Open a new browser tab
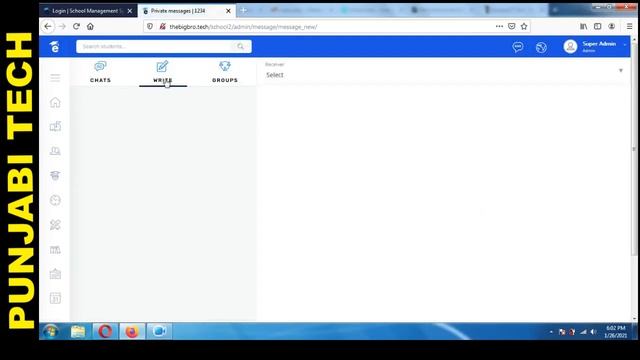 (x=243, y=11)
